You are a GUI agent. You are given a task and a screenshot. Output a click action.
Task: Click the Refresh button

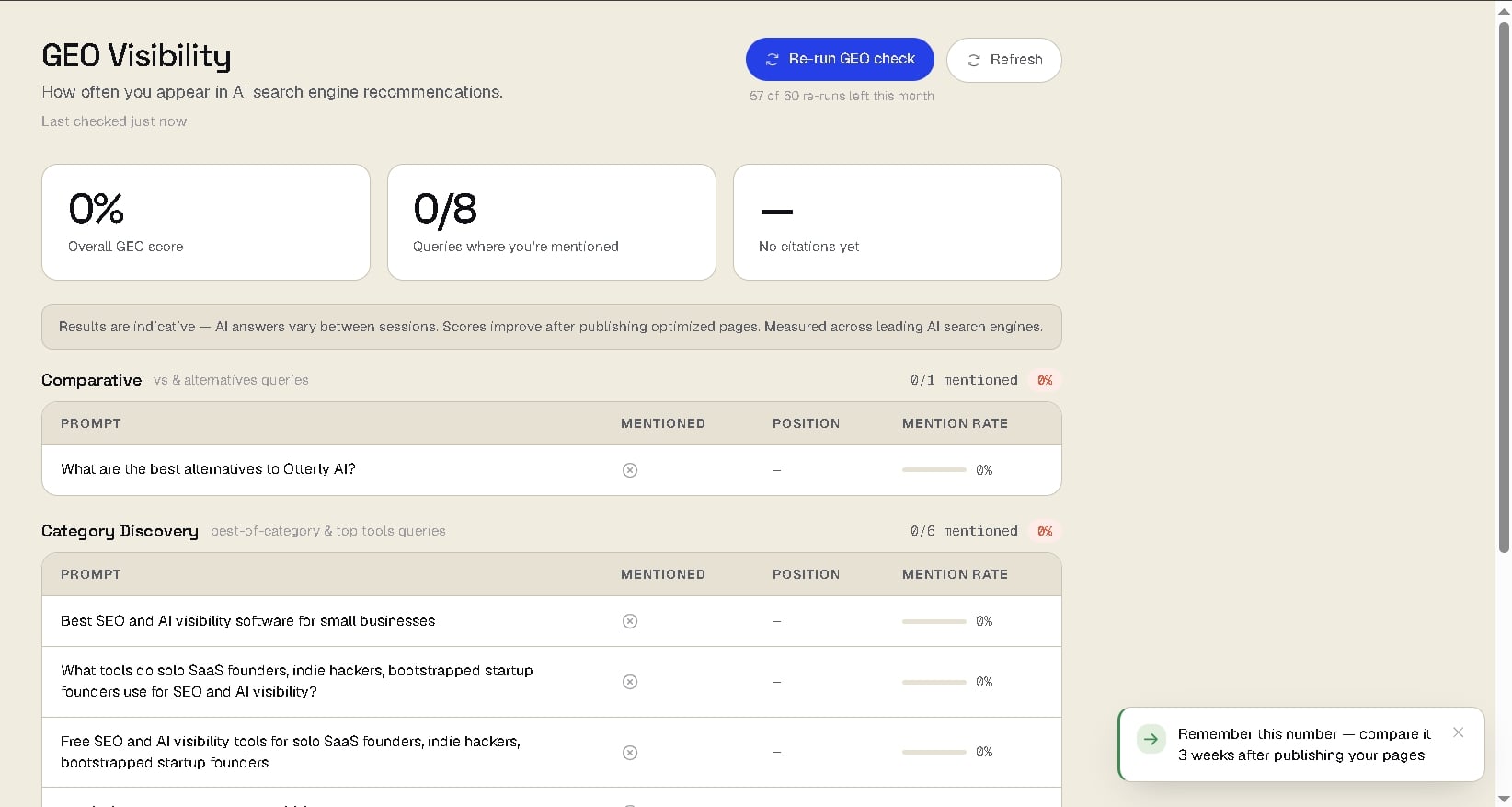pyautogui.click(x=1003, y=60)
